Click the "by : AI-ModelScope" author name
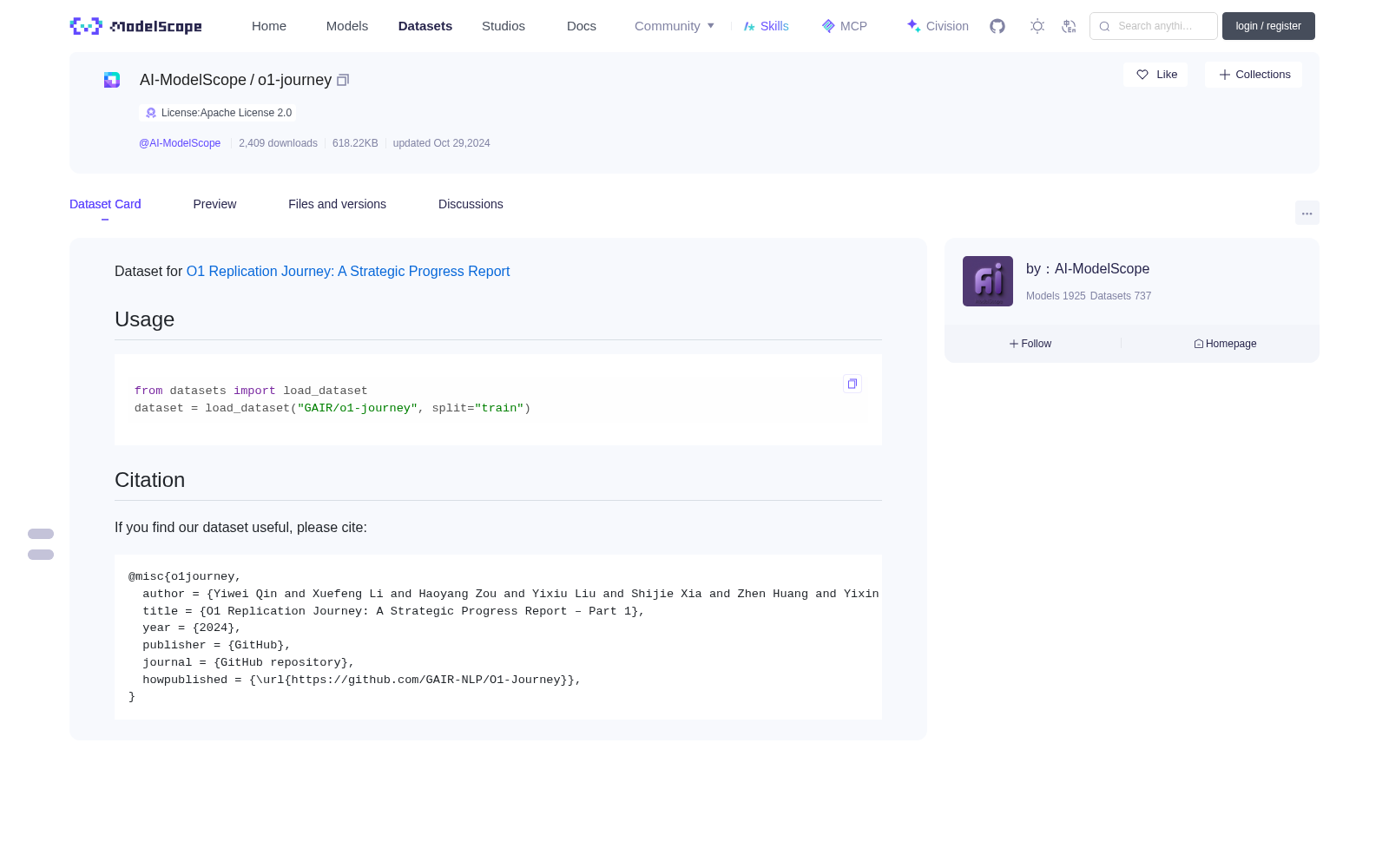 coord(1088,269)
